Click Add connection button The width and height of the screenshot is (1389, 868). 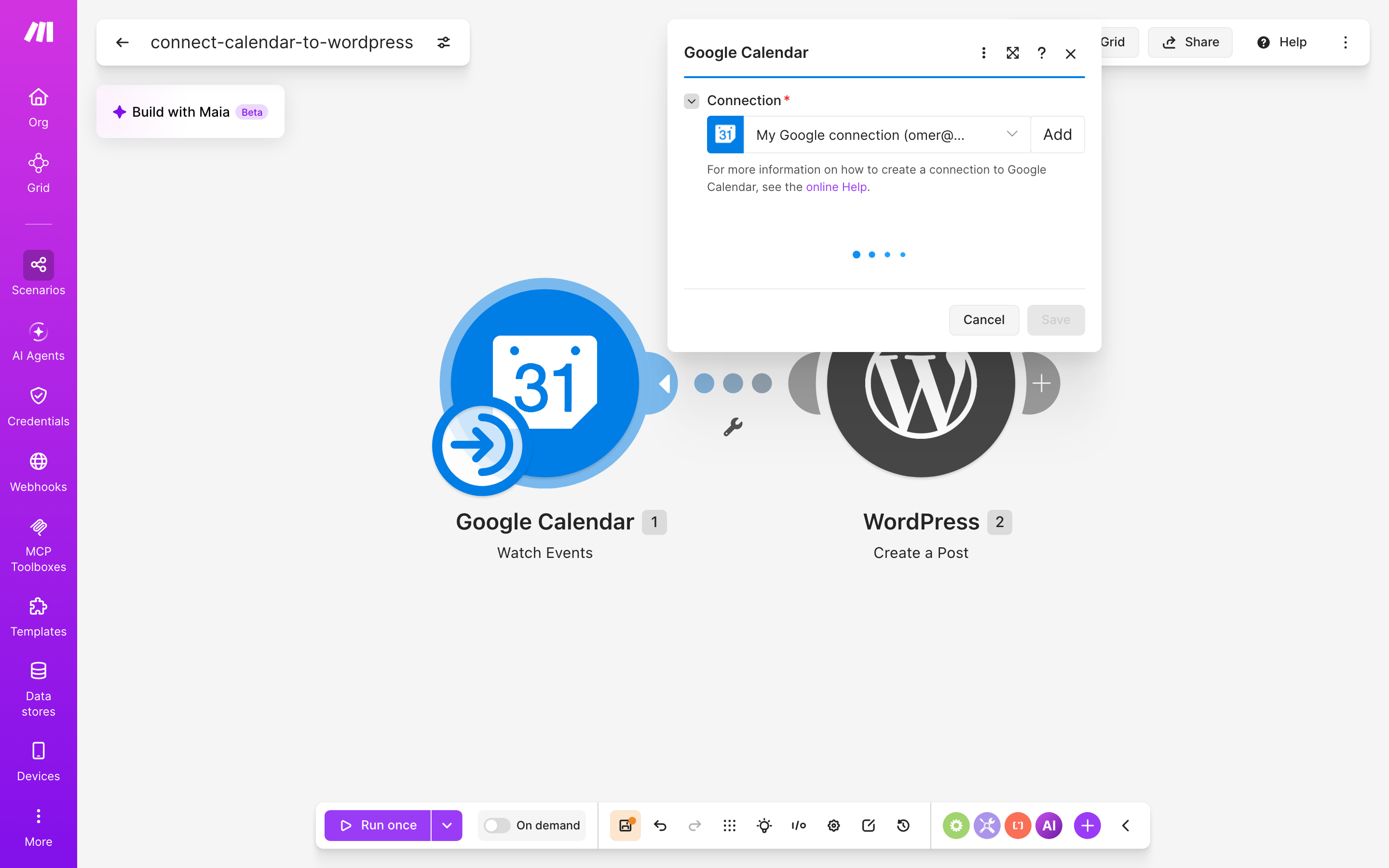click(1057, 135)
